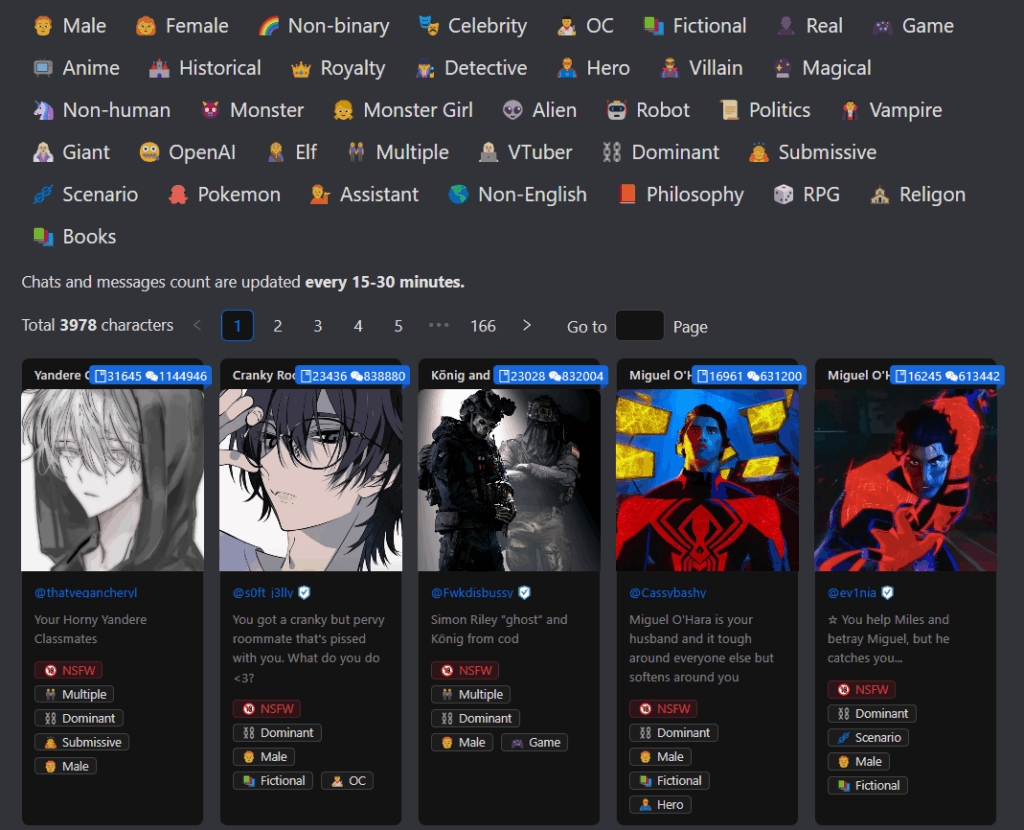Image resolution: width=1024 pixels, height=830 pixels.
Task: Click pagination ellipsis to skip pages
Action: (x=439, y=325)
